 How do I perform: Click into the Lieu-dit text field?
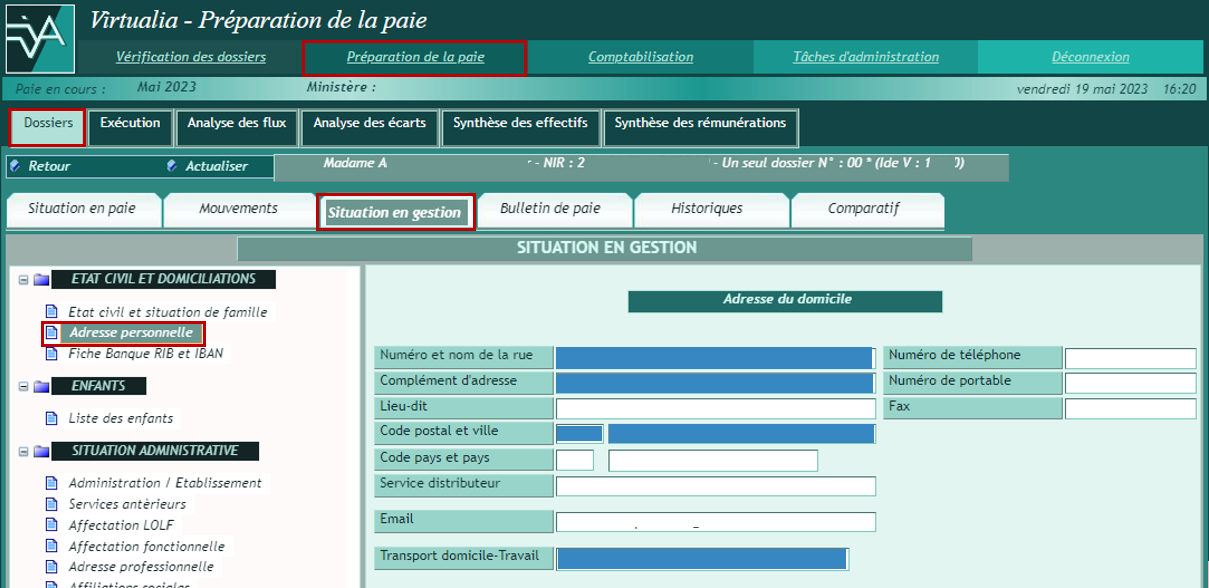pyautogui.click(x=715, y=408)
